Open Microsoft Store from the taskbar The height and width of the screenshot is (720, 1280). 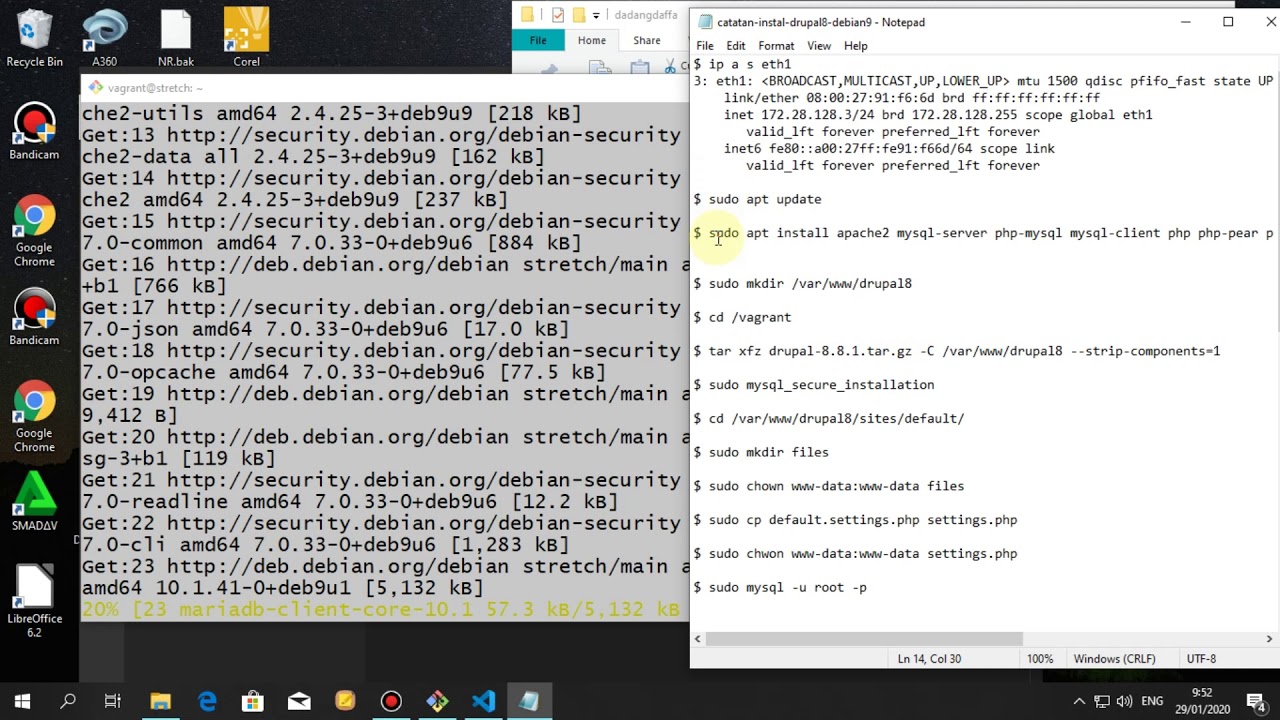coord(253,702)
